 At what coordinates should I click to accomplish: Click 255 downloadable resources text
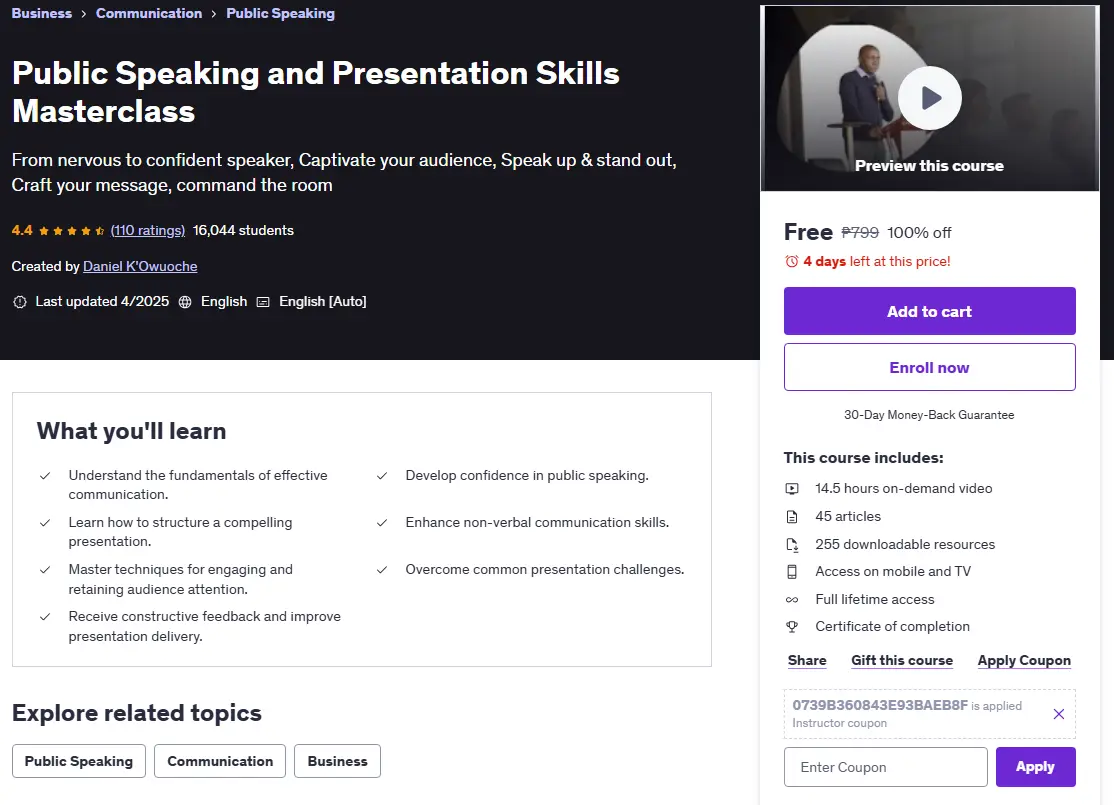coord(905,544)
